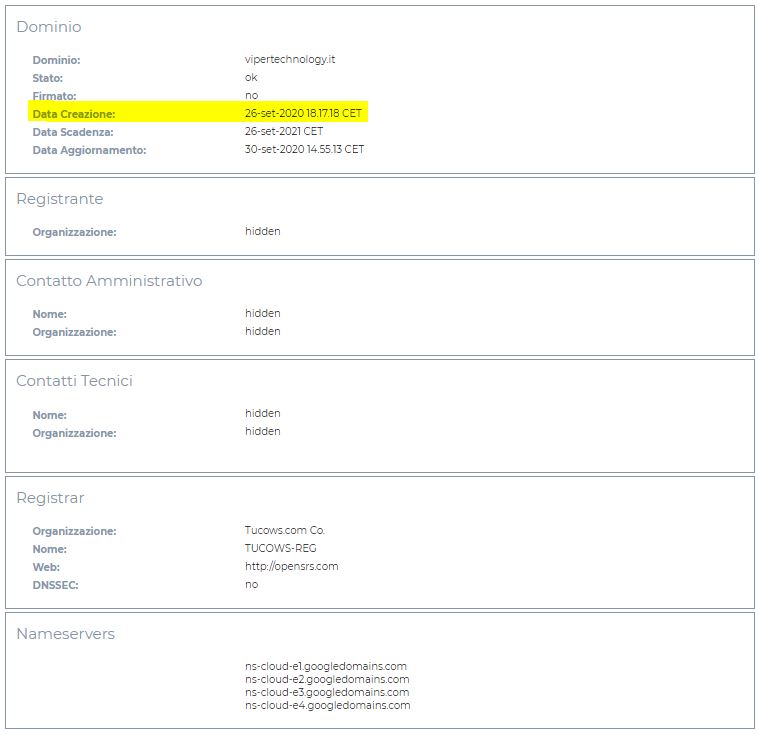The image size is (759, 734).
Task: Select nameserver ns-cloud-e1.googledomains.com
Action: click(325, 666)
